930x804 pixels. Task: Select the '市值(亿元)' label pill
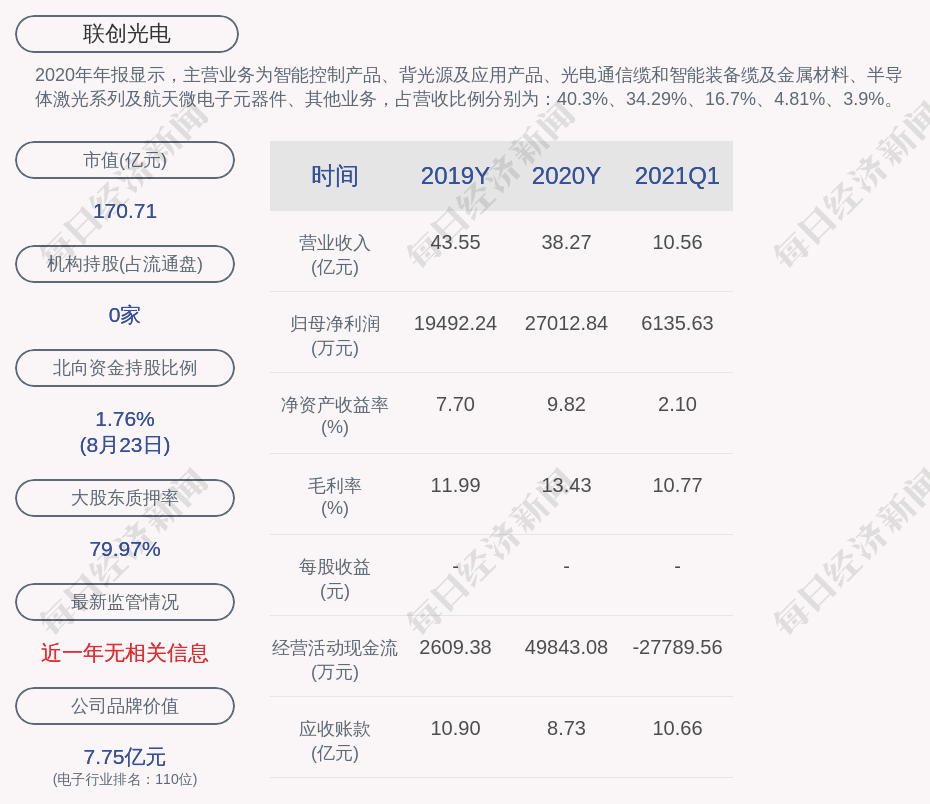pyautogui.click(x=125, y=160)
